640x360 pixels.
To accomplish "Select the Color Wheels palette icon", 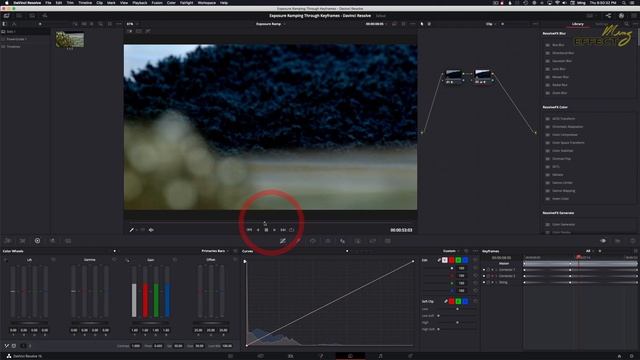I will 37,241.
